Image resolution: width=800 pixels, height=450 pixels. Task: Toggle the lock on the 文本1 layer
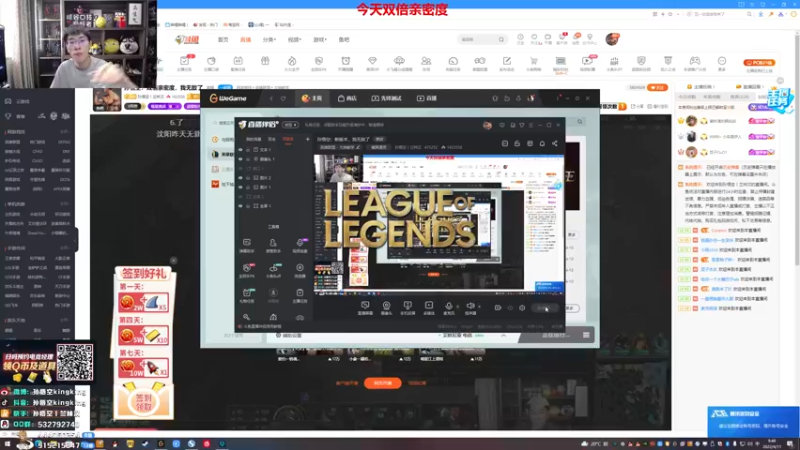point(248,149)
